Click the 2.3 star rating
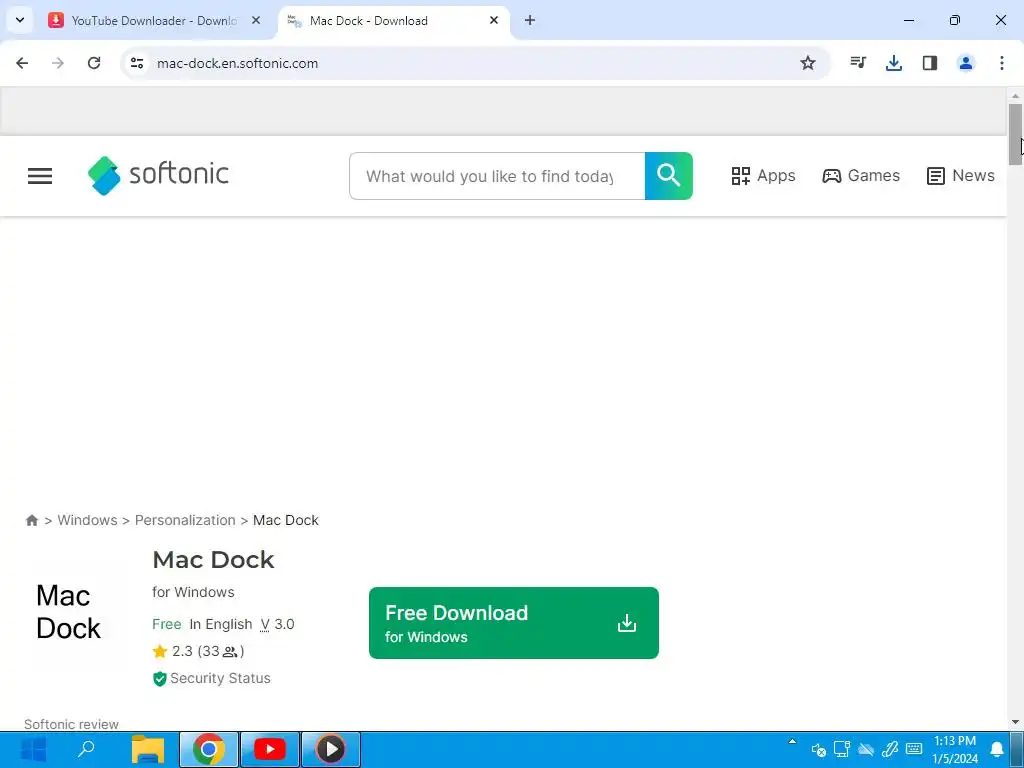Viewport: 1024px width, 768px height. point(198,651)
